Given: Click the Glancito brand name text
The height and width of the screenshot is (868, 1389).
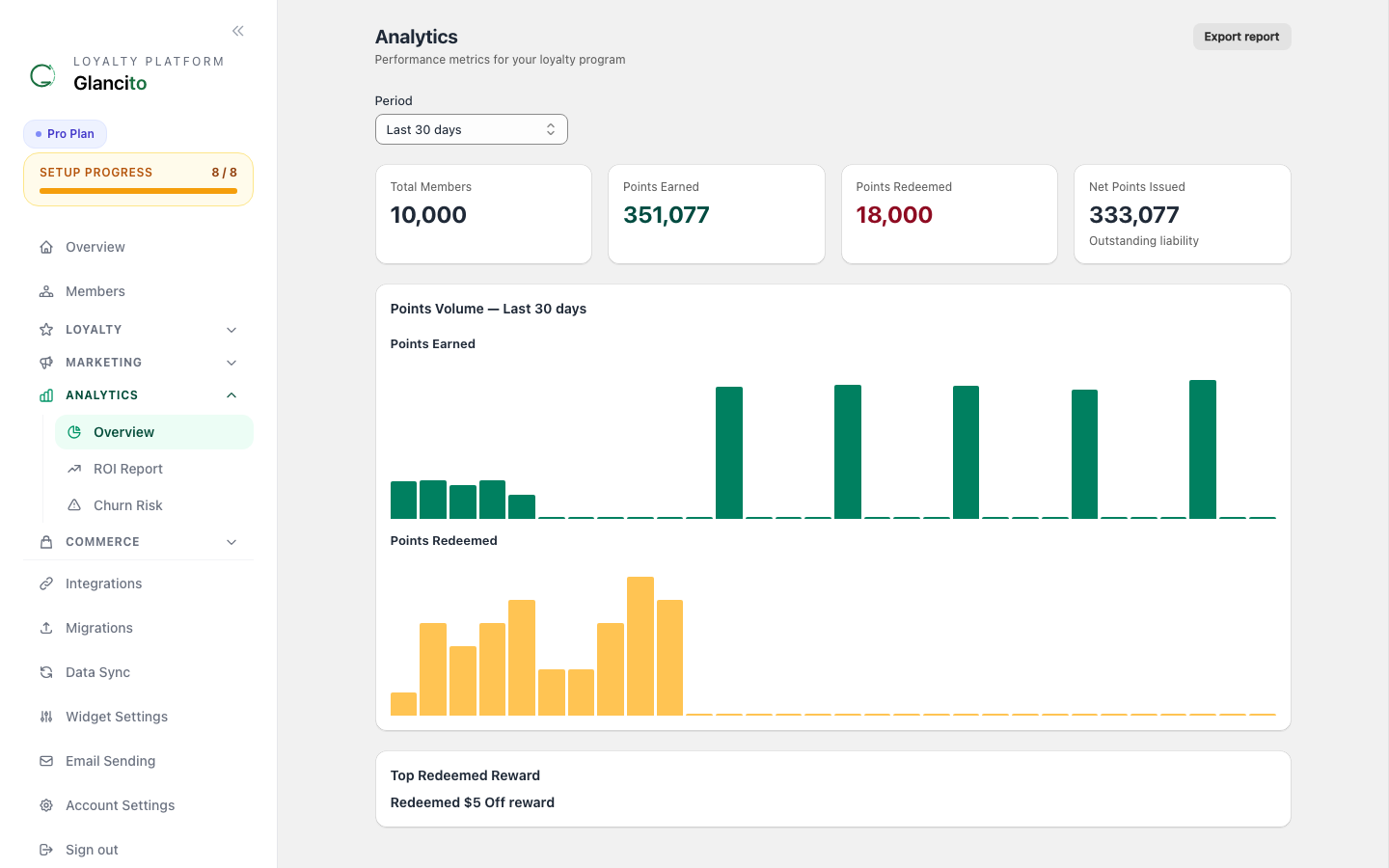Looking at the screenshot, I should tap(110, 83).
